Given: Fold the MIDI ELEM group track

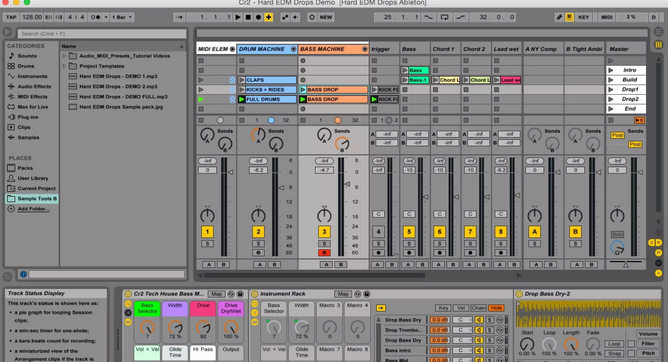Looking at the screenshot, I should (x=232, y=49).
